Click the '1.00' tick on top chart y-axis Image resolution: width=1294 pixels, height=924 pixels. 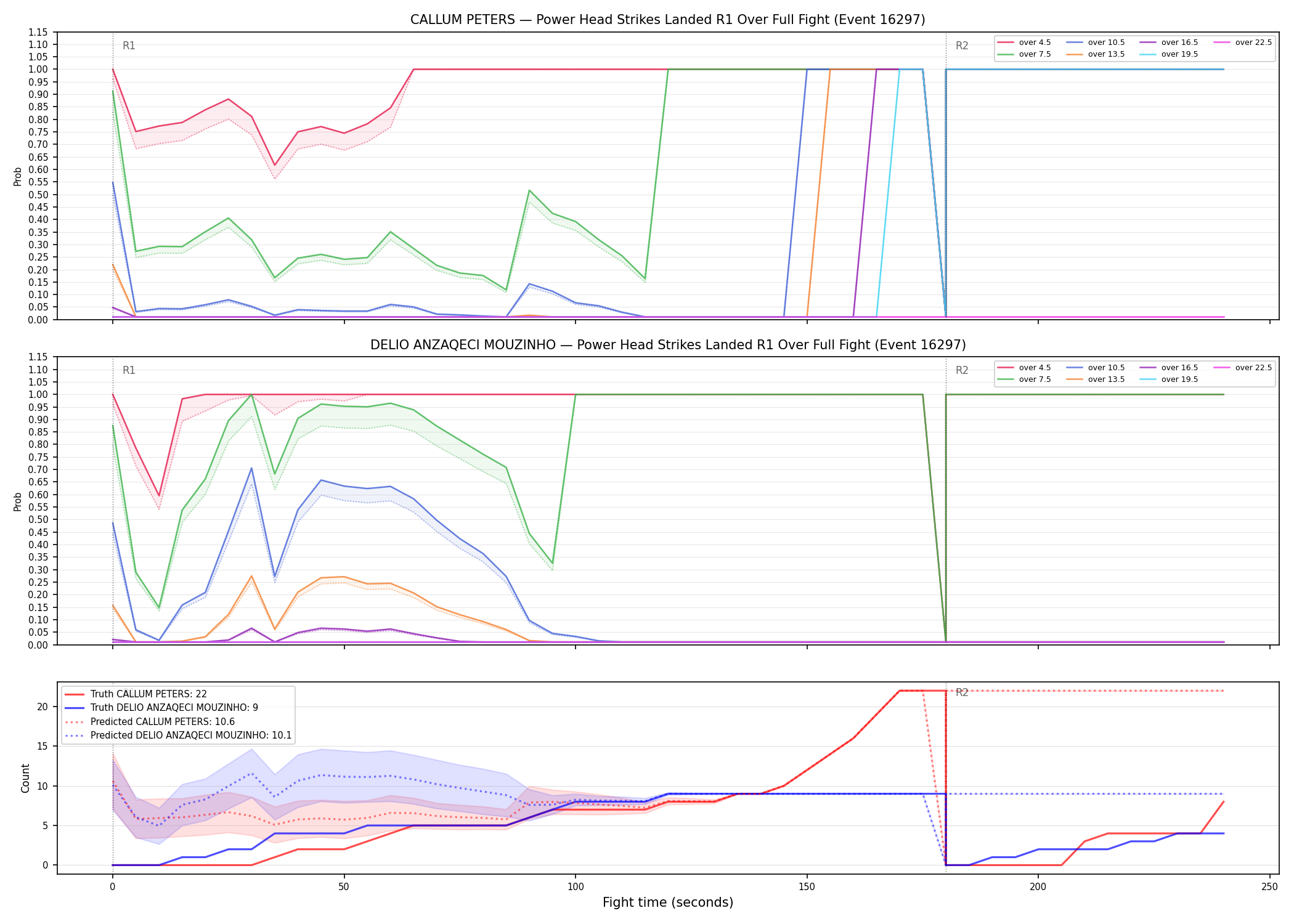click(x=38, y=70)
